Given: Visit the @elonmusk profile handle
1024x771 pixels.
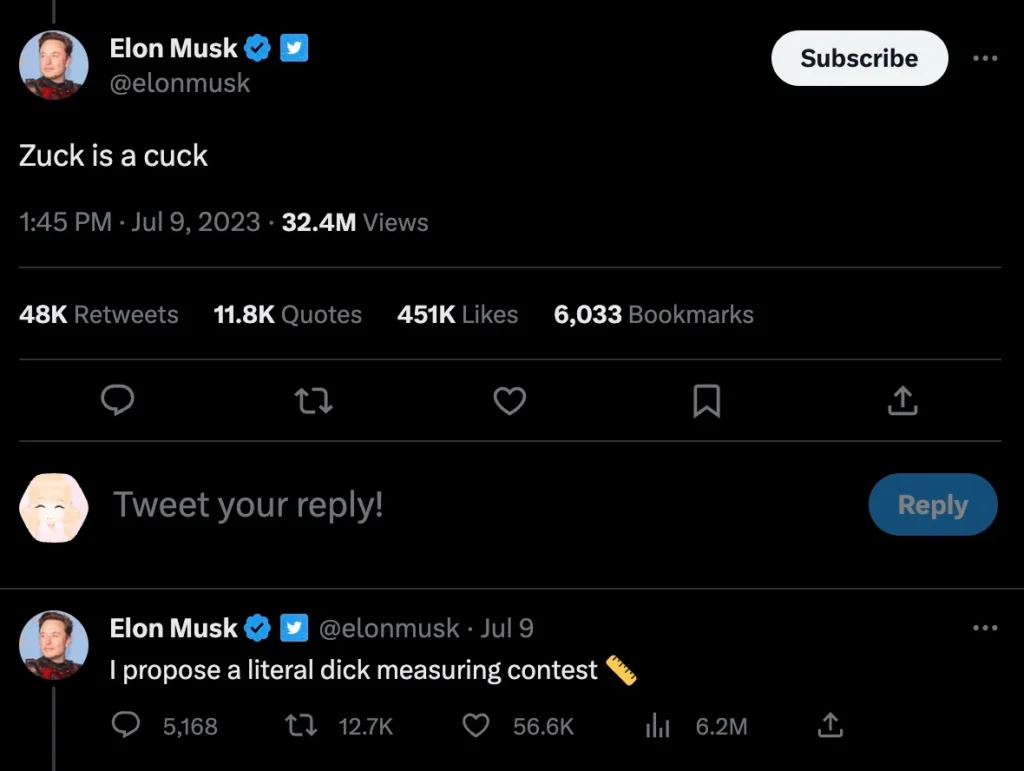Looking at the screenshot, I should [180, 84].
